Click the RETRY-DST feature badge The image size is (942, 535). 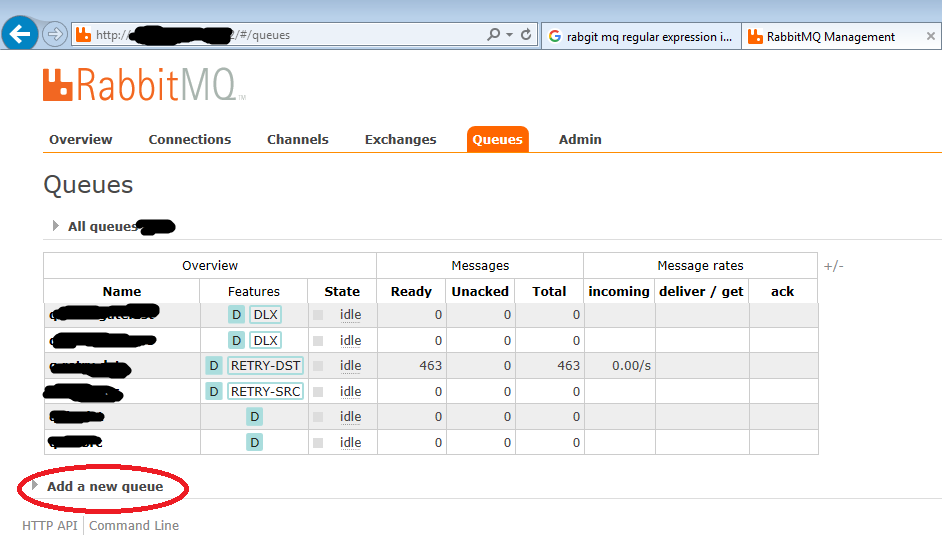click(266, 366)
